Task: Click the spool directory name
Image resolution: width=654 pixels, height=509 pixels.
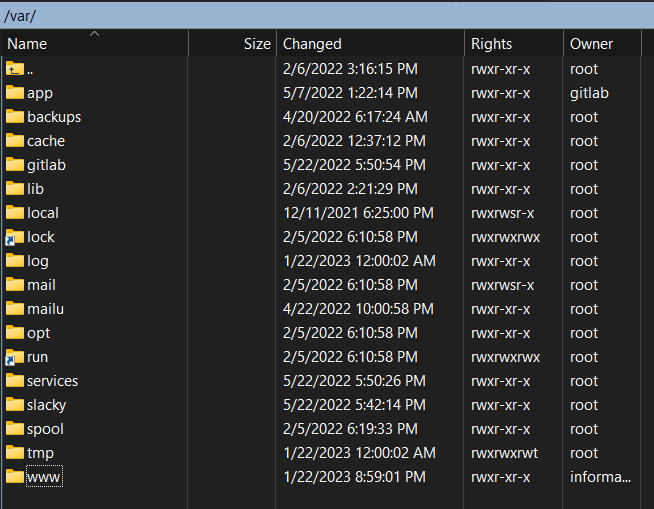Action: tap(45, 429)
